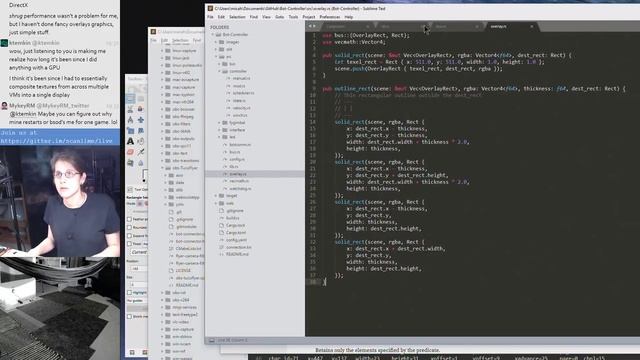Click ktemkin's avatar in the chat
Image resolution: width=640 pixels, height=360 pixels.
pos(4,43)
